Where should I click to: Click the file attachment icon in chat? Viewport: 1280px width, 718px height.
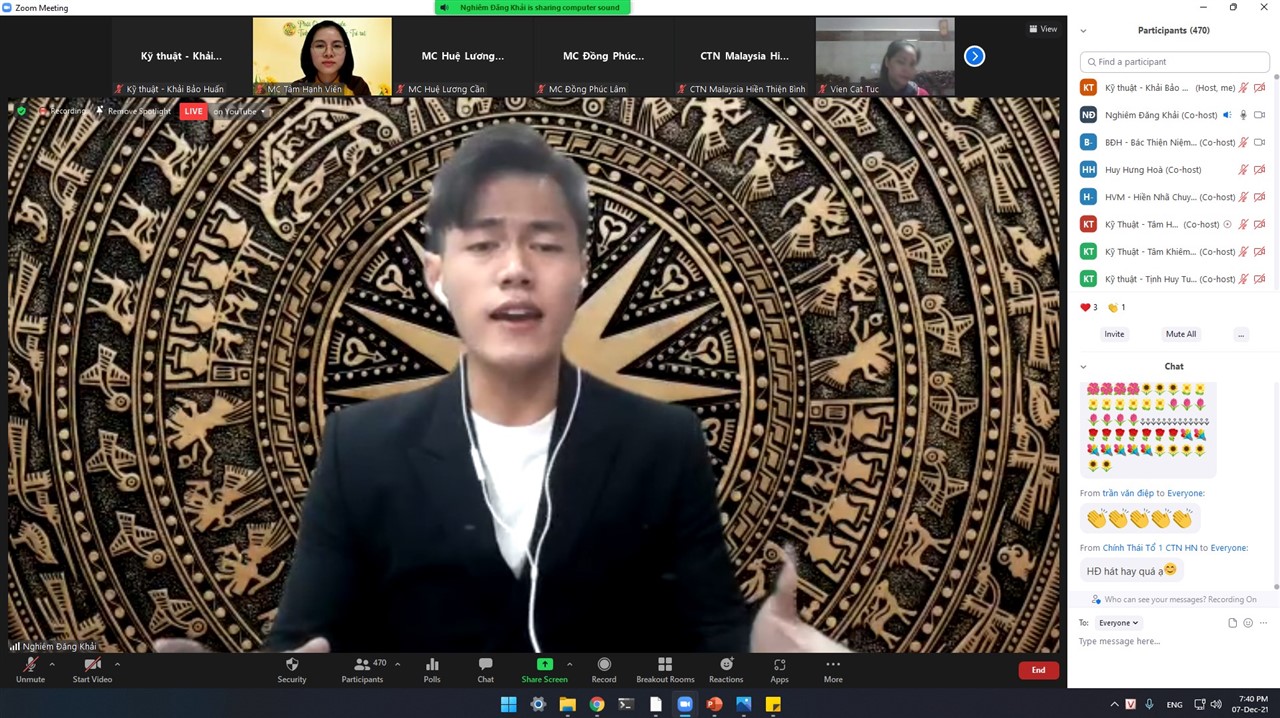click(x=1233, y=623)
